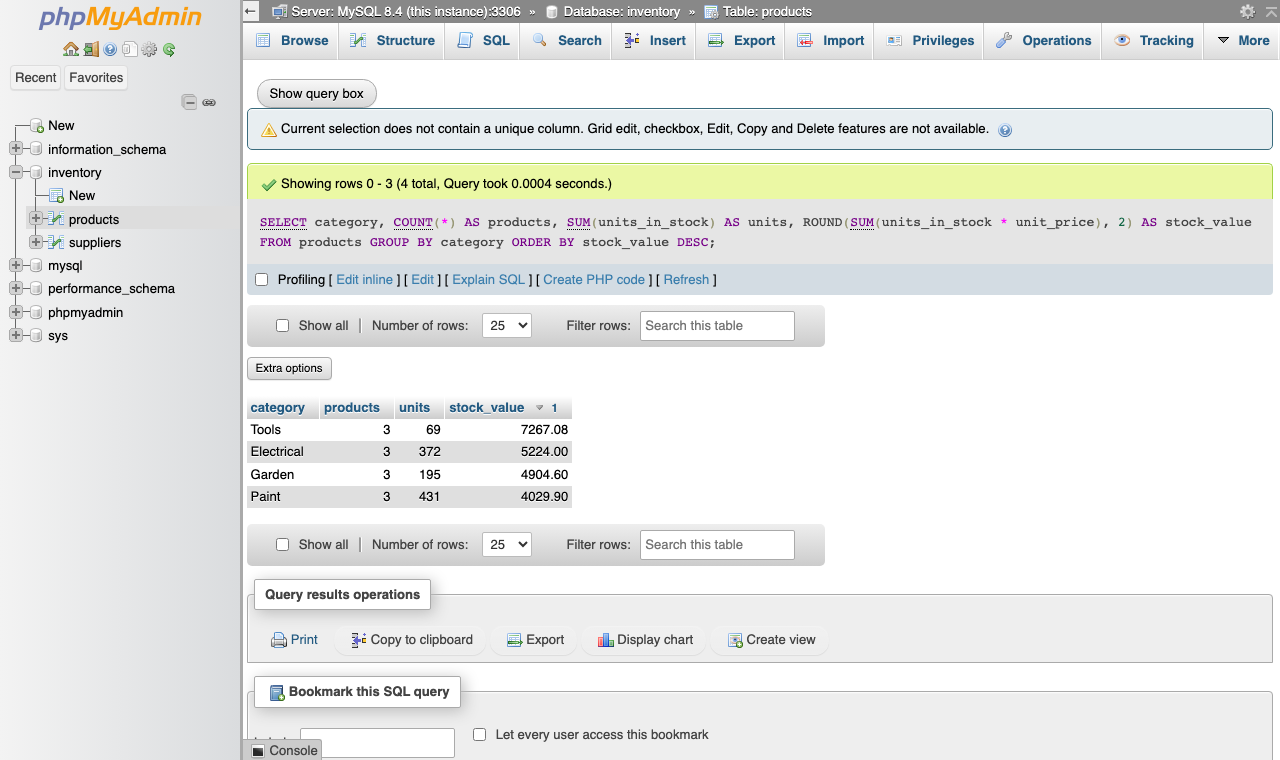Click the back arrow left of the Server breadcrumb

coord(251,11)
